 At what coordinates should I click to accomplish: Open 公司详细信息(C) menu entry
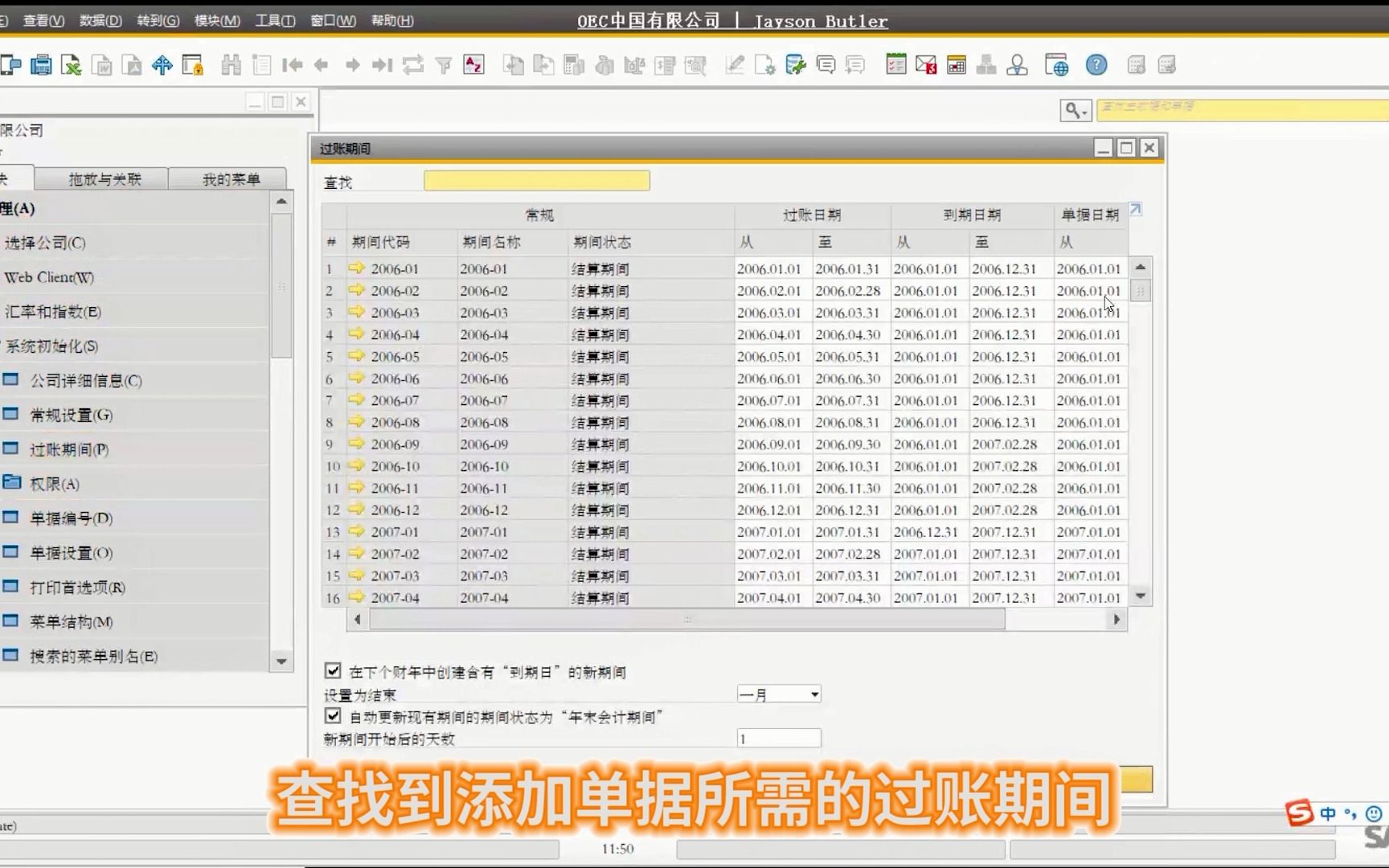pyautogui.click(x=85, y=380)
